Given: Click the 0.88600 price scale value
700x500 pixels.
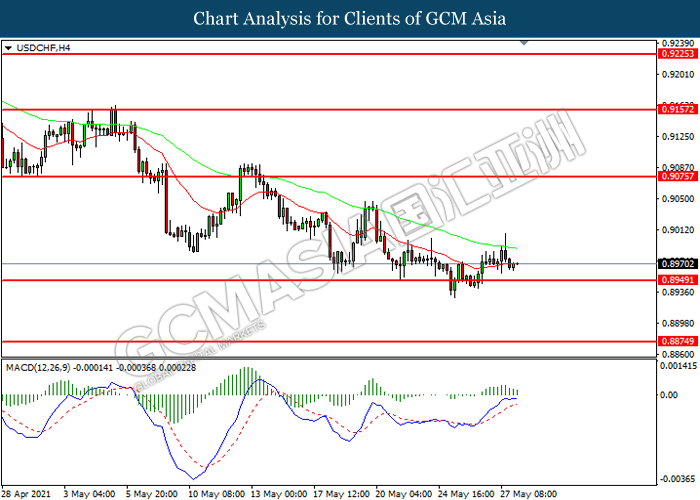Looking at the screenshot, I should click(x=678, y=354).
